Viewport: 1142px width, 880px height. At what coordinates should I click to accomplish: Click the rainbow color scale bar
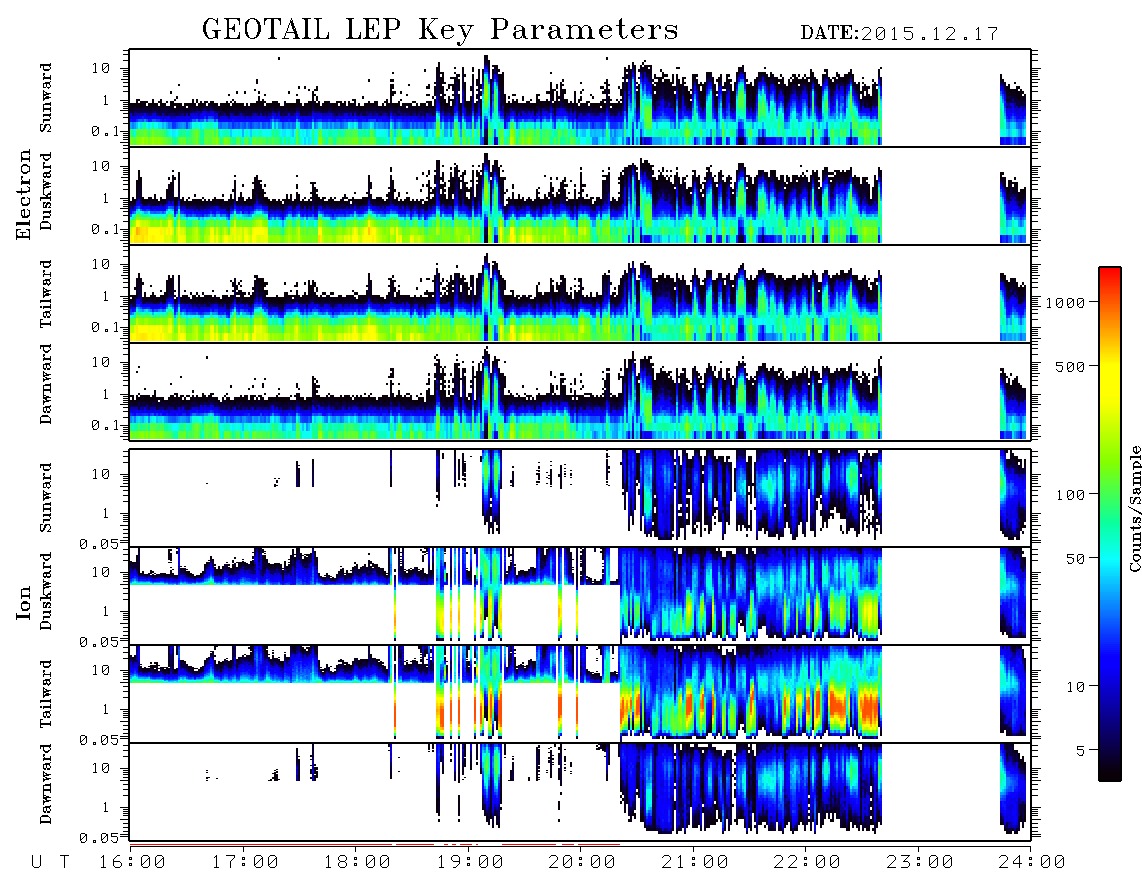click(x=1109, y=524)
